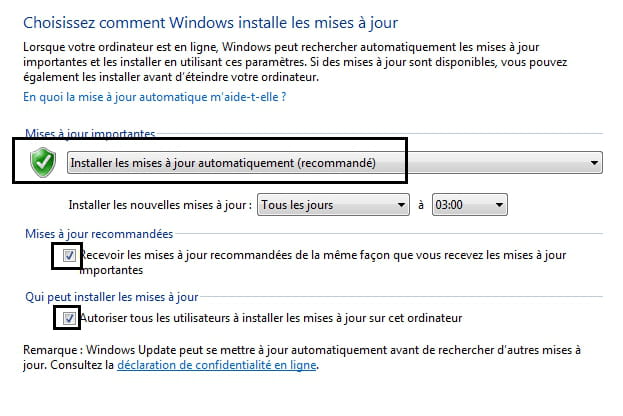Click the "Recevoir les mises à jour recommandées" label
Screen dimensions: 623x416
click(323, 262)
